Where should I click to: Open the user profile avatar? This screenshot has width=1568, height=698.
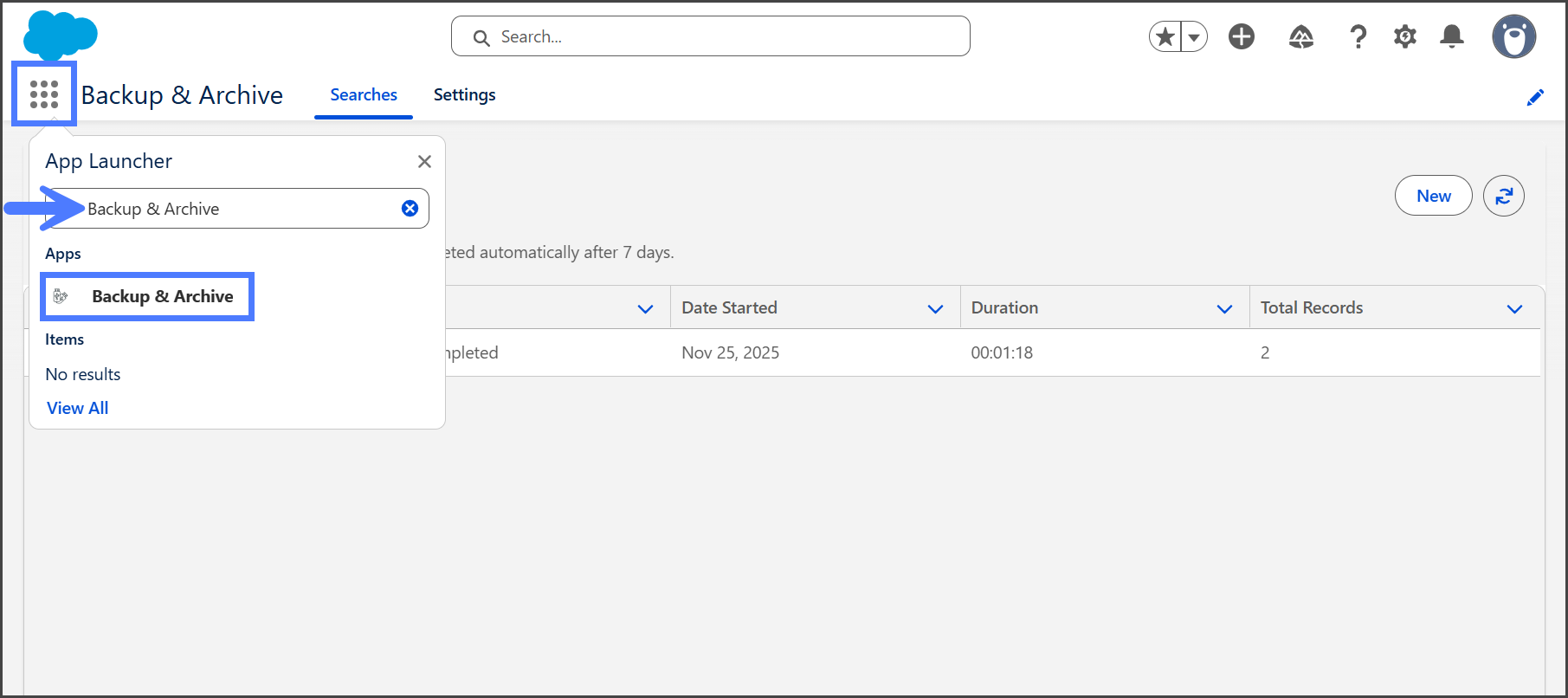1513,36
